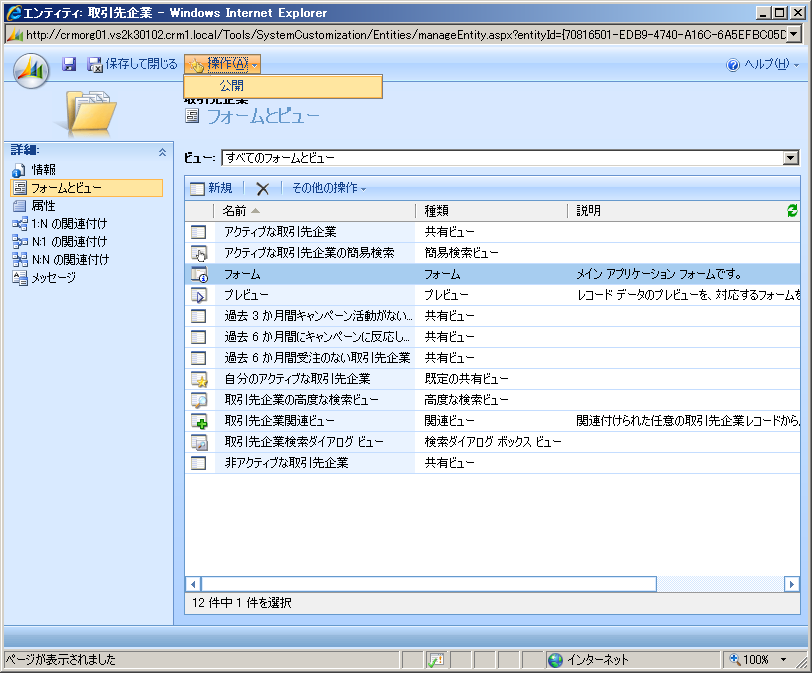The image size is (812, 673).
Task: Click the プレビュー row icon
Action: click(199, 296)
